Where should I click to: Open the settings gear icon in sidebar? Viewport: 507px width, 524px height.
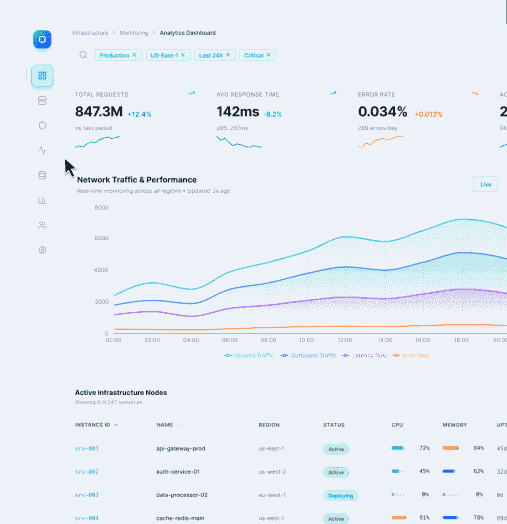(x=42, y=250)
